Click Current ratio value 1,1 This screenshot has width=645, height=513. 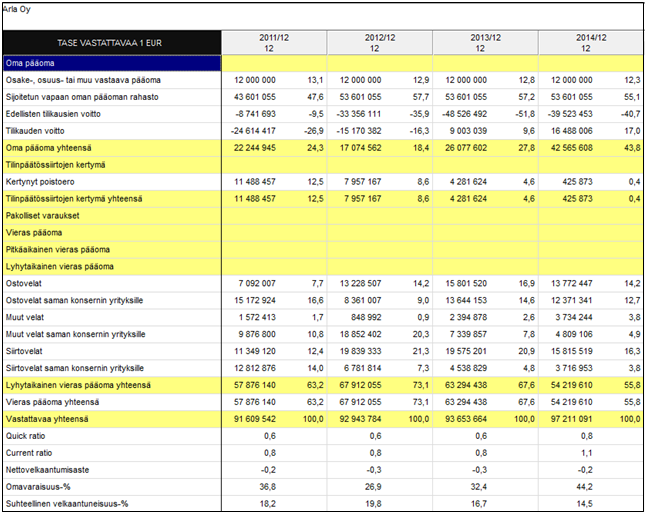[587, 453]
